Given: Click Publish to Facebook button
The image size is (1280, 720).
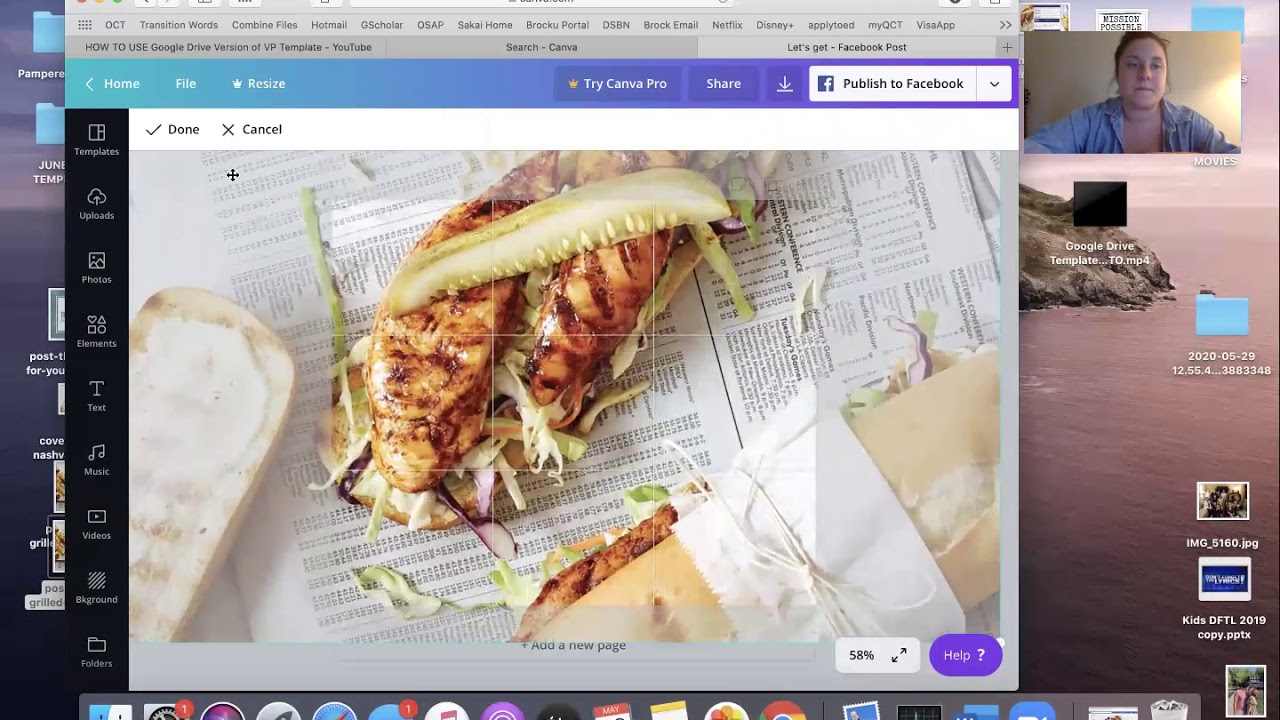Looking at the screenshot, I should coord(892,84).
